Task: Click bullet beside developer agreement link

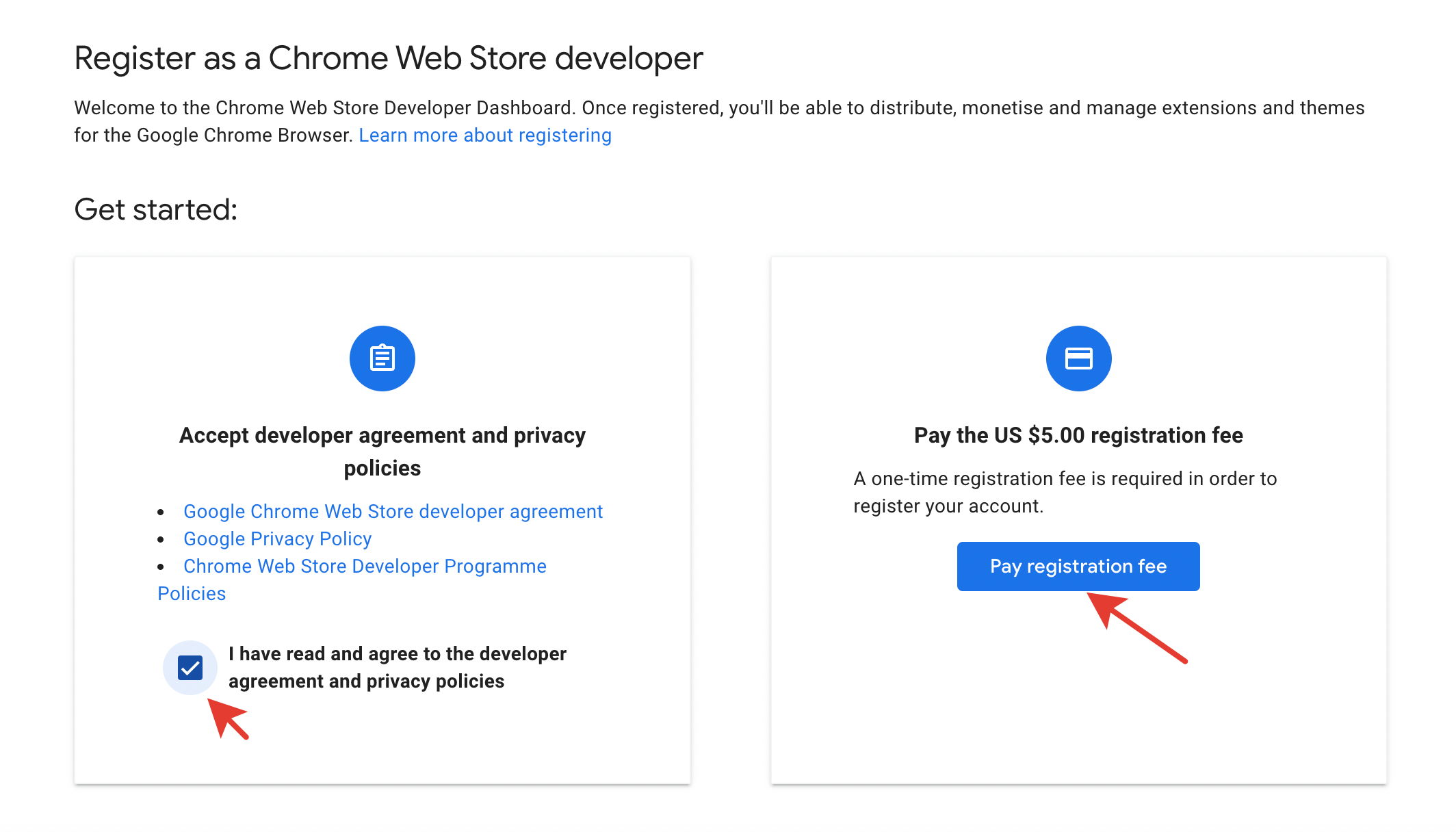Action: pos(161,512)
